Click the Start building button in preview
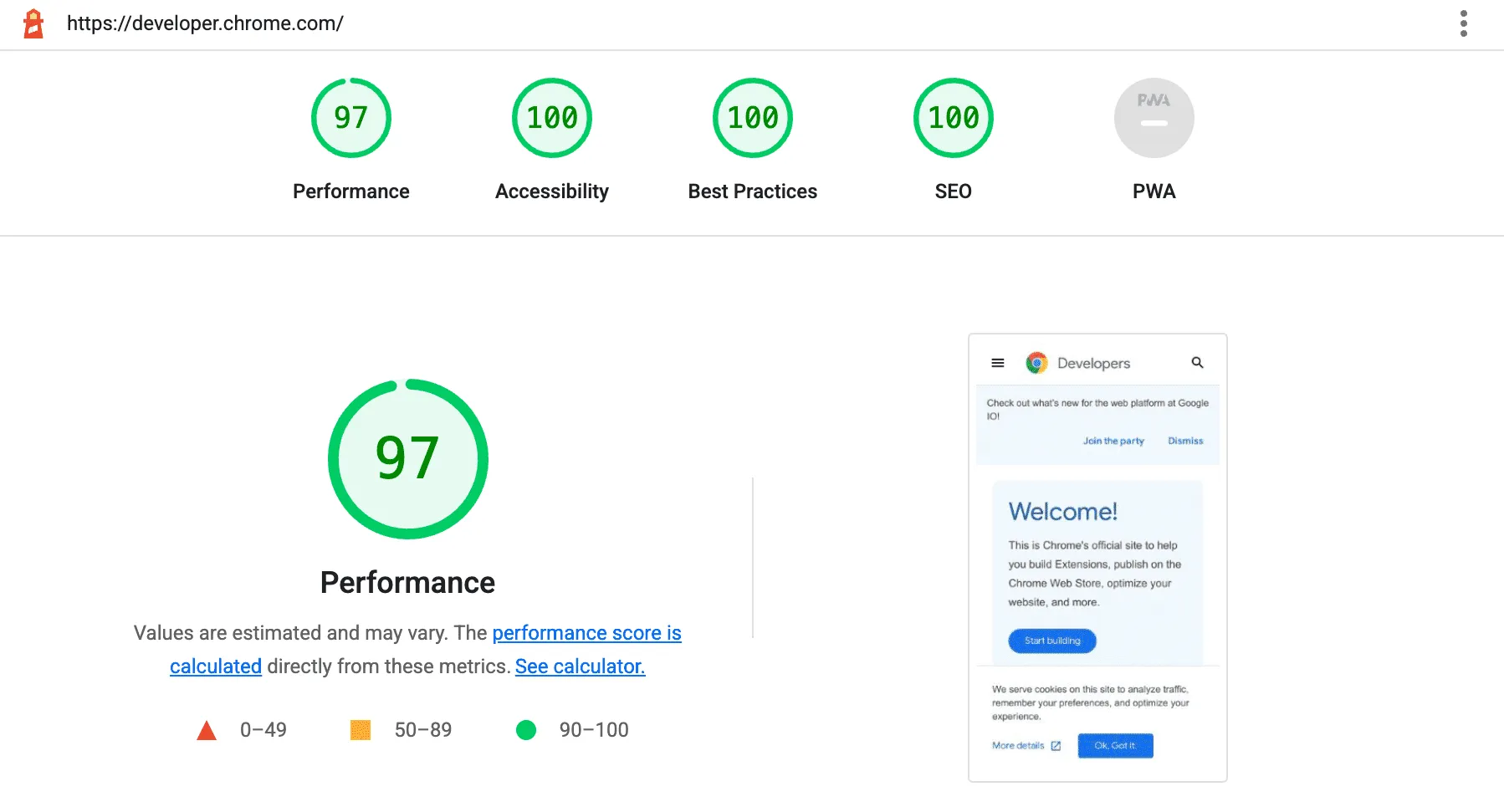Screen dimensions: 1504x812 [x=1052, y=641]
